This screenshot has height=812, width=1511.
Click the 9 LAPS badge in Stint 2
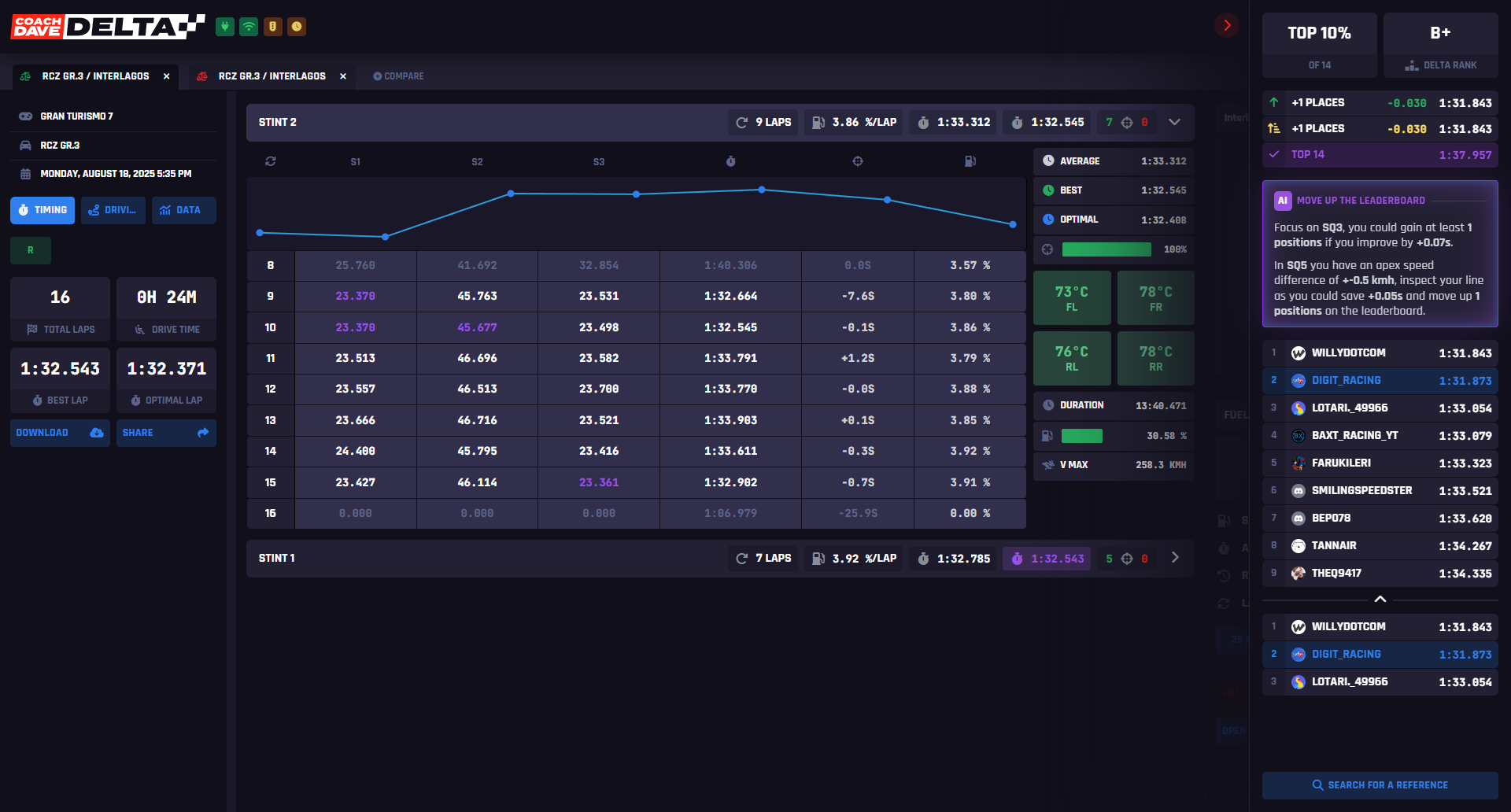click(763, 123)
